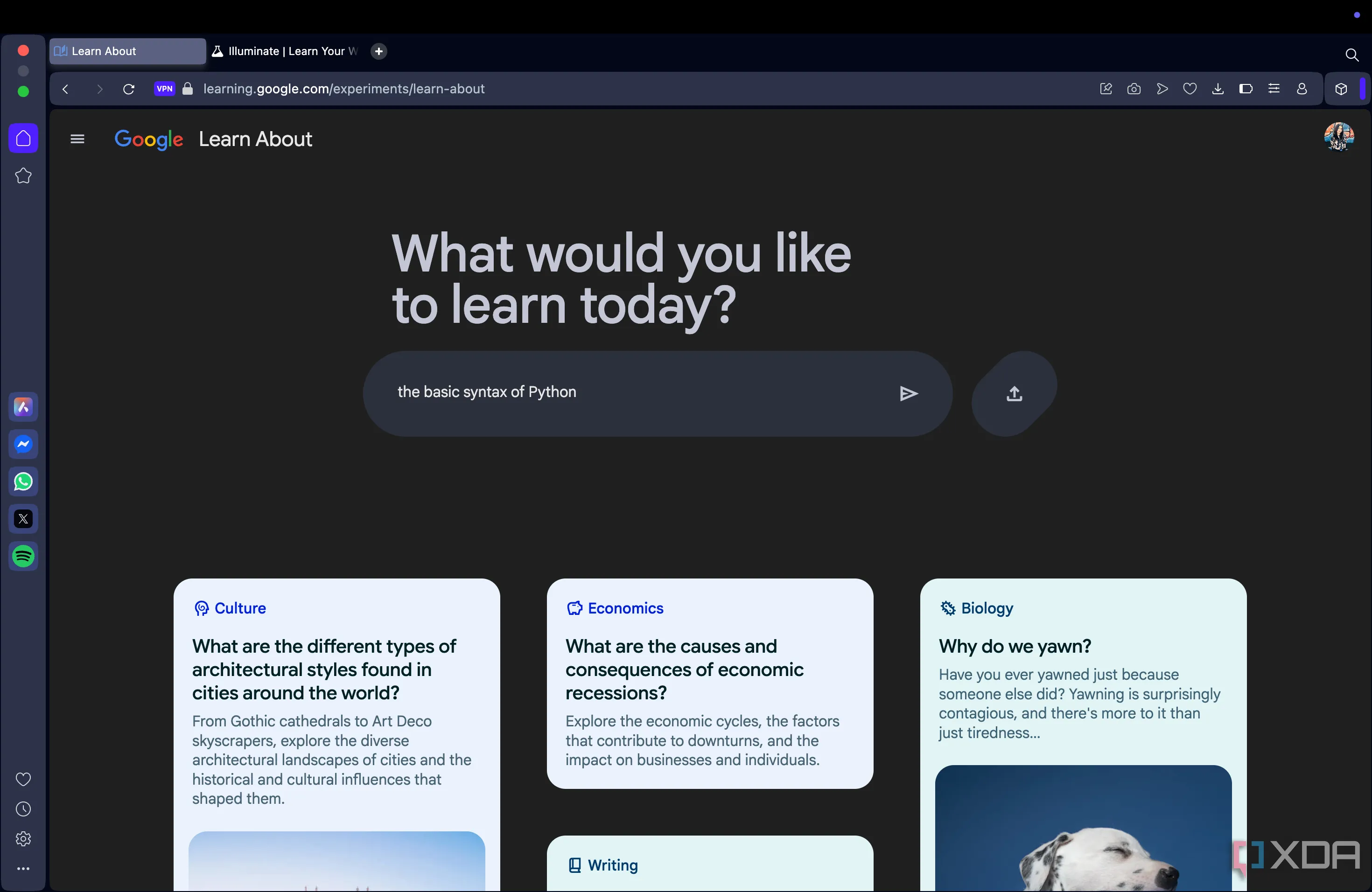Click the Culture card sky image
Image resolution: width=1372 pixels, height=892 pixels.
point(336,861)
